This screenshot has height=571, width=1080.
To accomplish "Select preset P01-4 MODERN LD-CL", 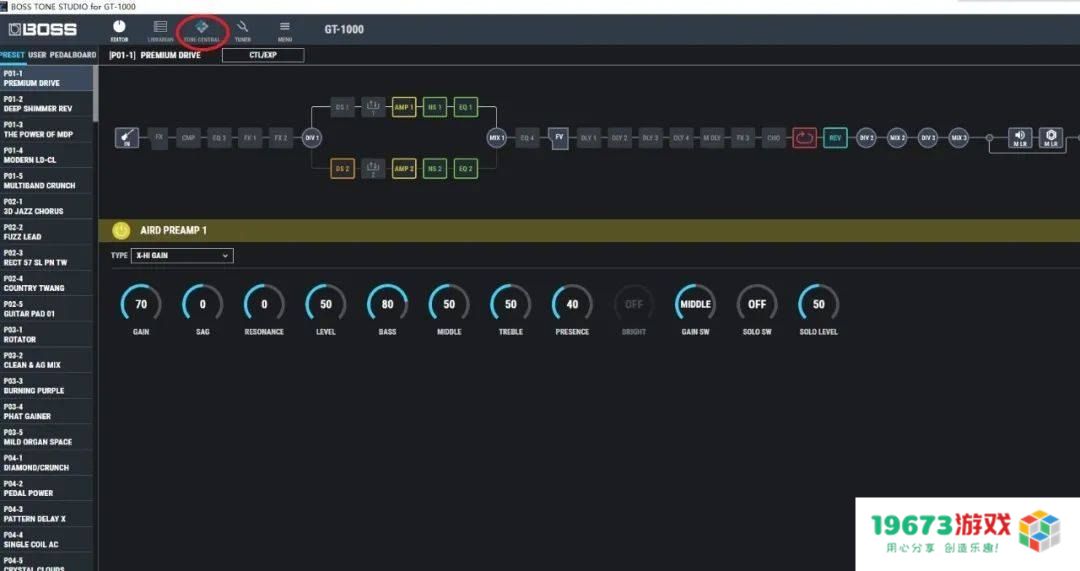I will click(46, 155).
